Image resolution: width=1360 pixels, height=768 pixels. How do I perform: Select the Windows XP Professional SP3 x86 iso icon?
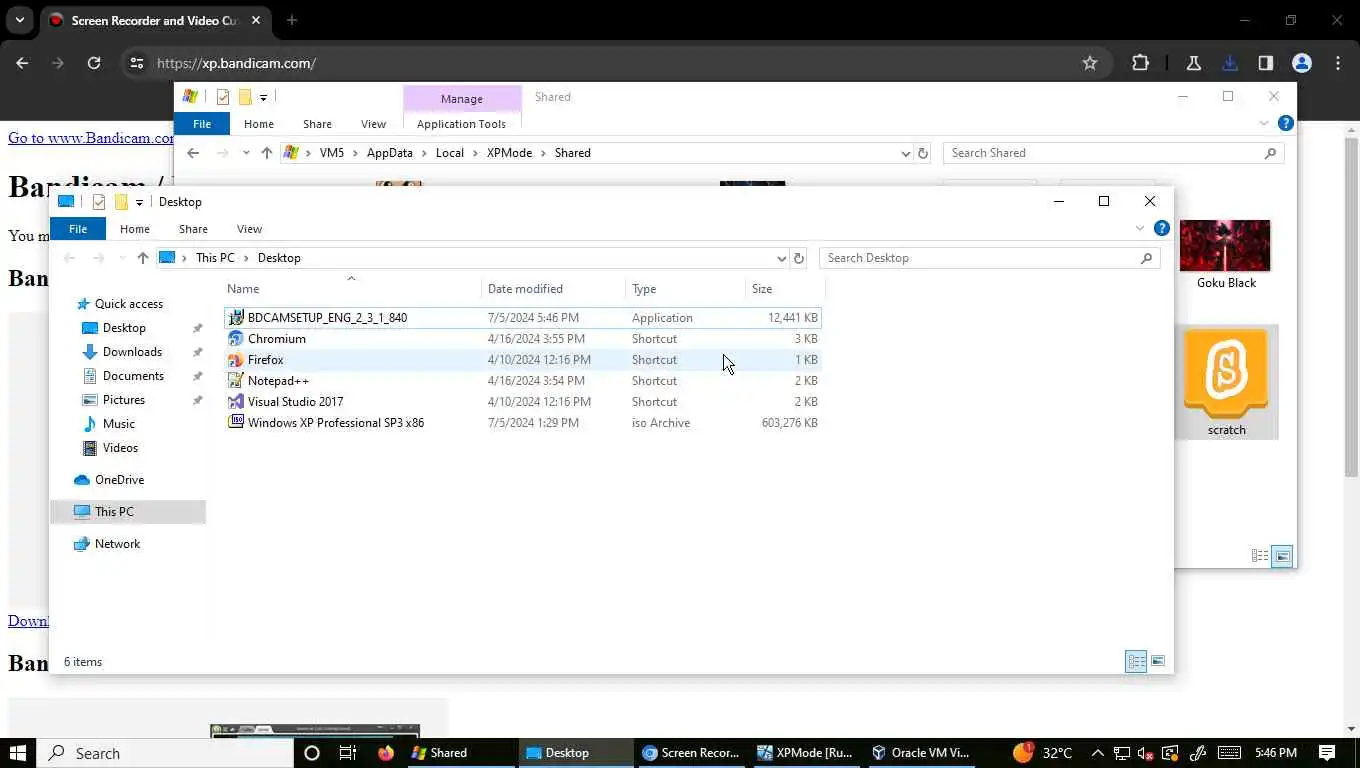236,422
